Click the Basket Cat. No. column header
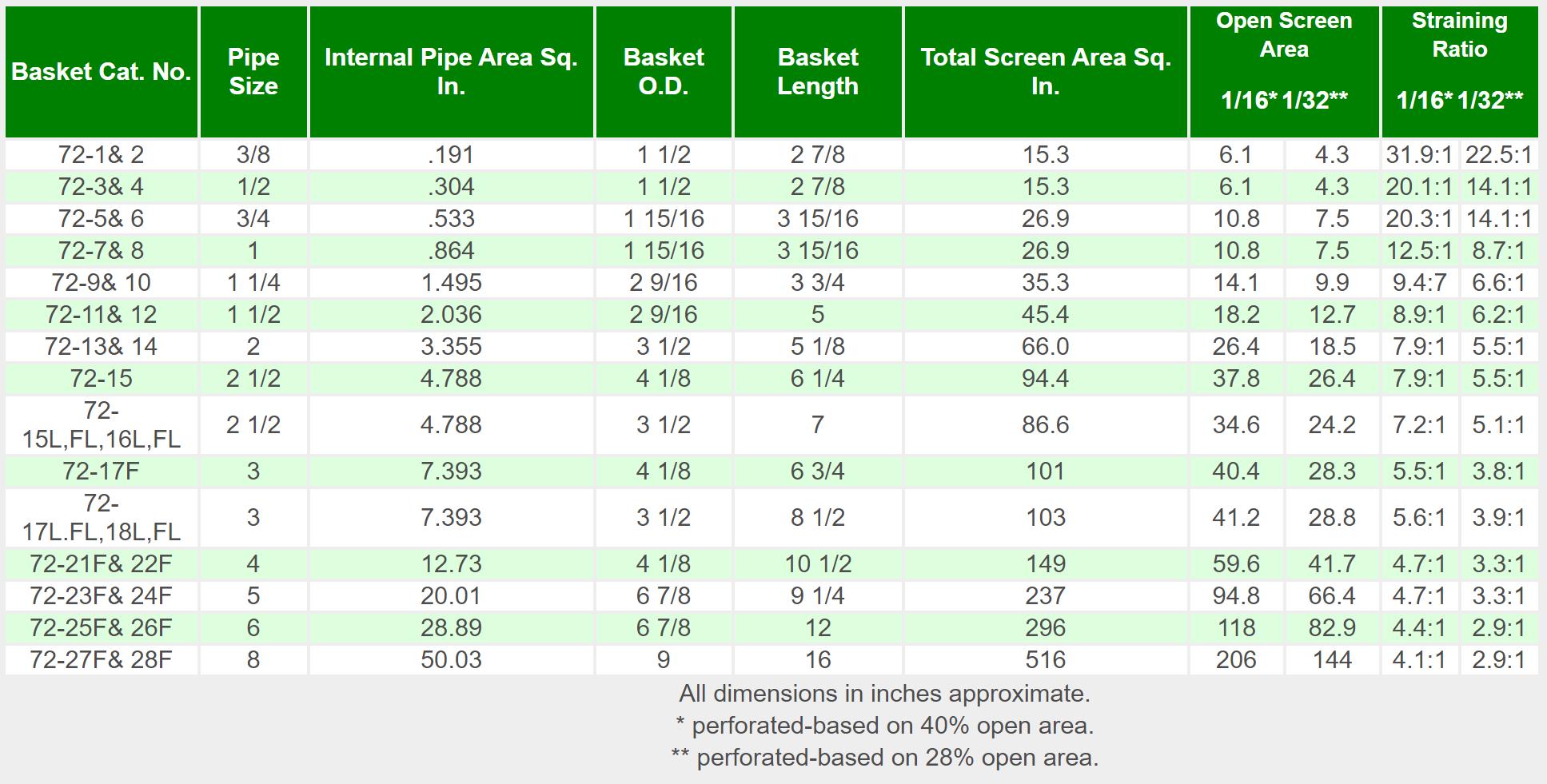 (101, 72)
